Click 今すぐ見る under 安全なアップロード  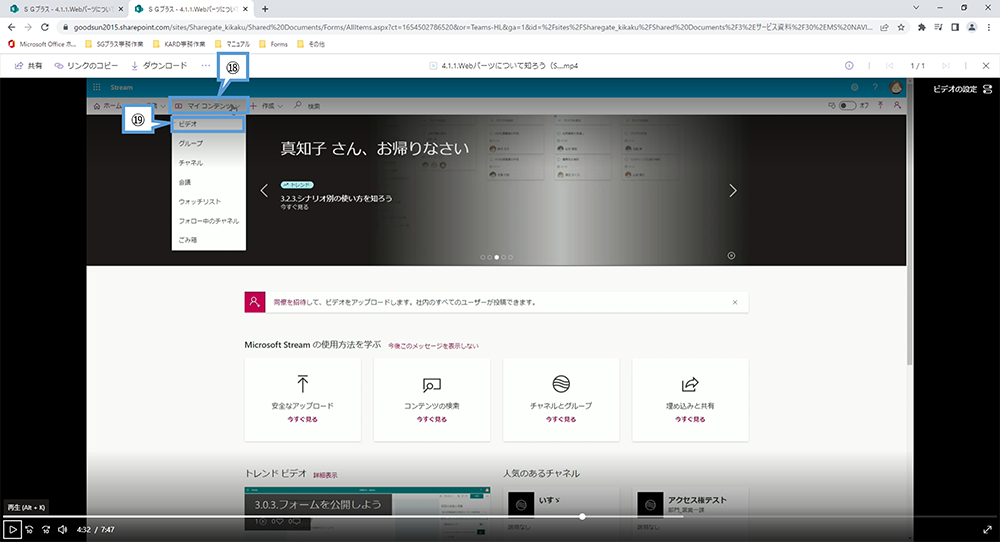tap(302, 419)
